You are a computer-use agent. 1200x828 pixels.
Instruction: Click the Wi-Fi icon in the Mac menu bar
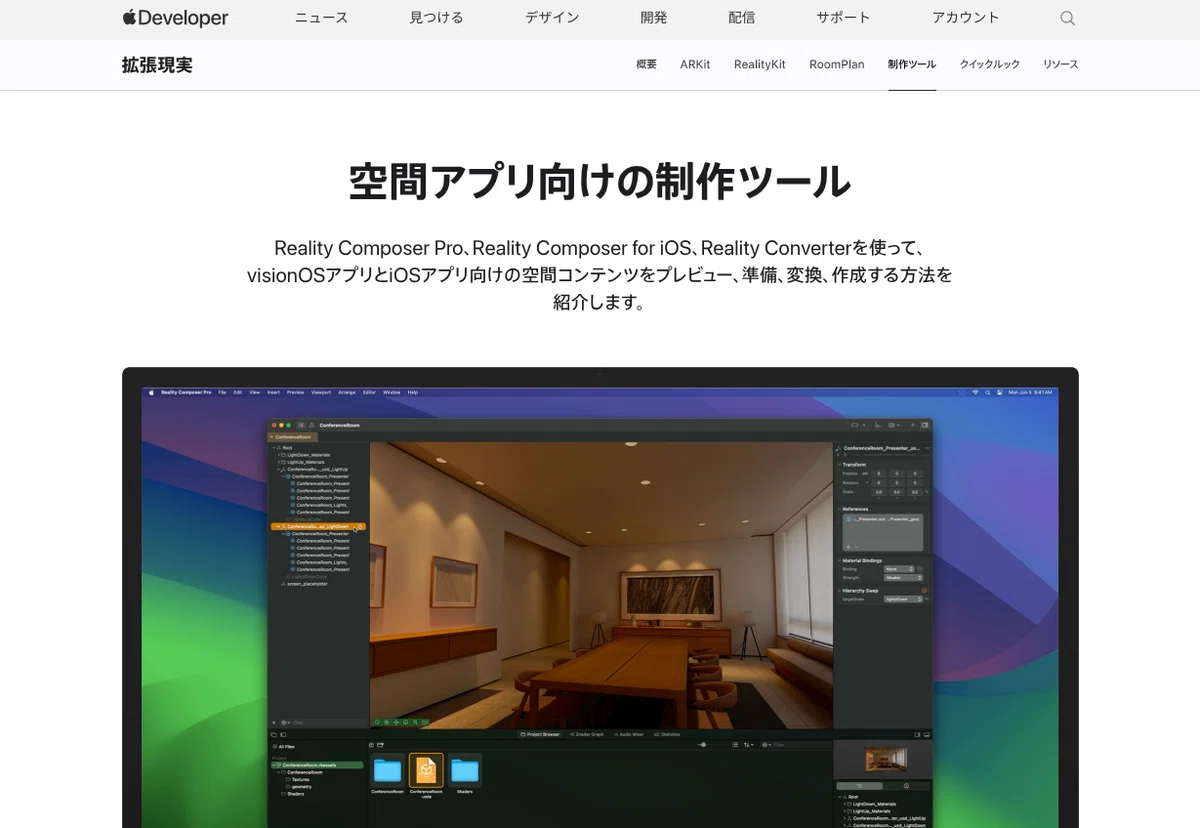tap(975, 392)
